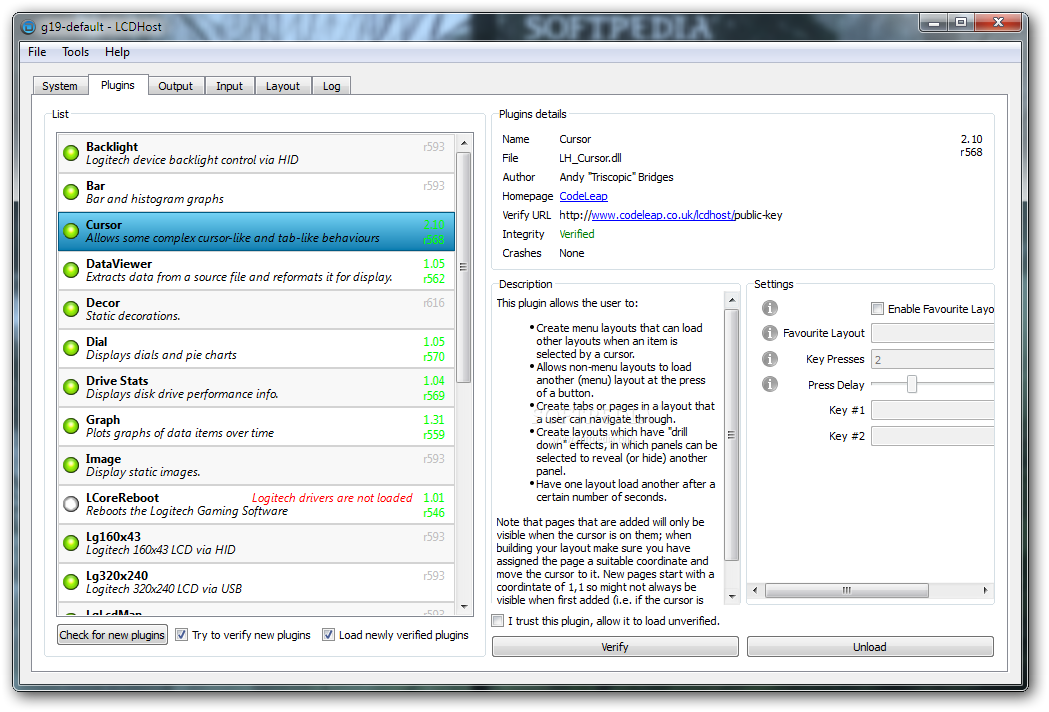Click the Verify button

tap(615, 646)
